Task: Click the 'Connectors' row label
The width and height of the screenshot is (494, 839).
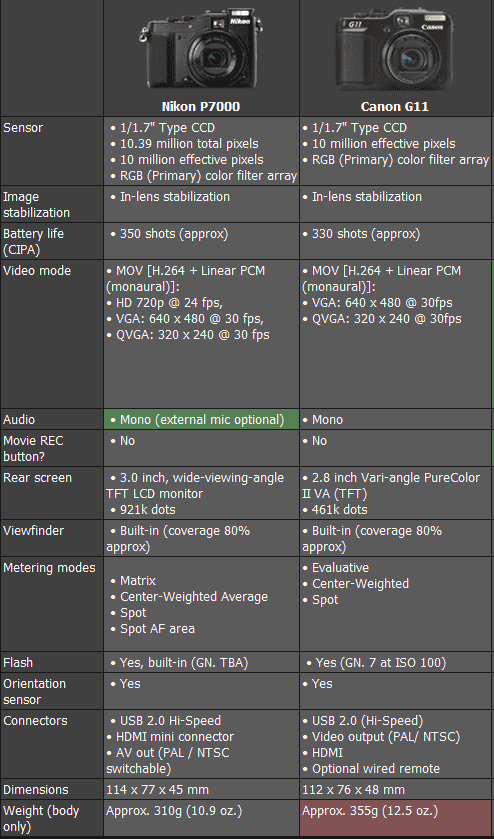Action: coord(34,720)
